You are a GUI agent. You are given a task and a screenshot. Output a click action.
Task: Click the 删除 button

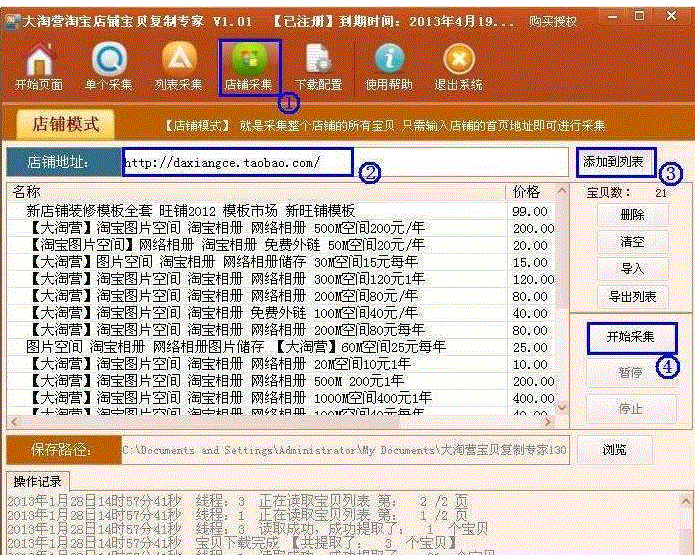(632, 215)
